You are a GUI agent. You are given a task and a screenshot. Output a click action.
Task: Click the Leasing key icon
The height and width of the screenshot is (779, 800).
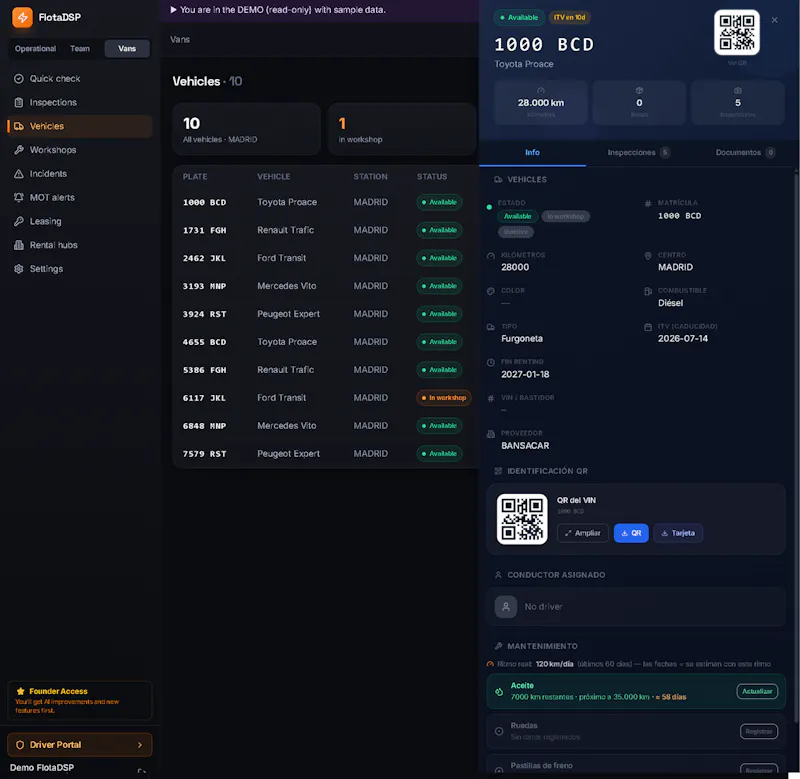19,221
